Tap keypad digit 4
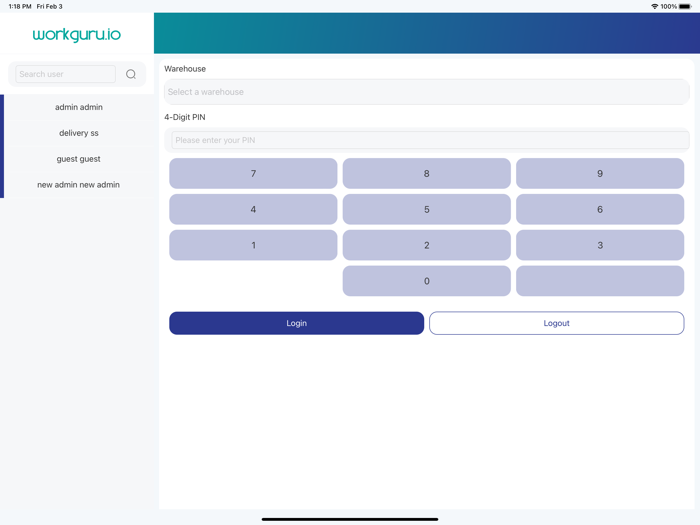This screenshot has height=525, width=700. pyautogui.click(x=253, y=209)
